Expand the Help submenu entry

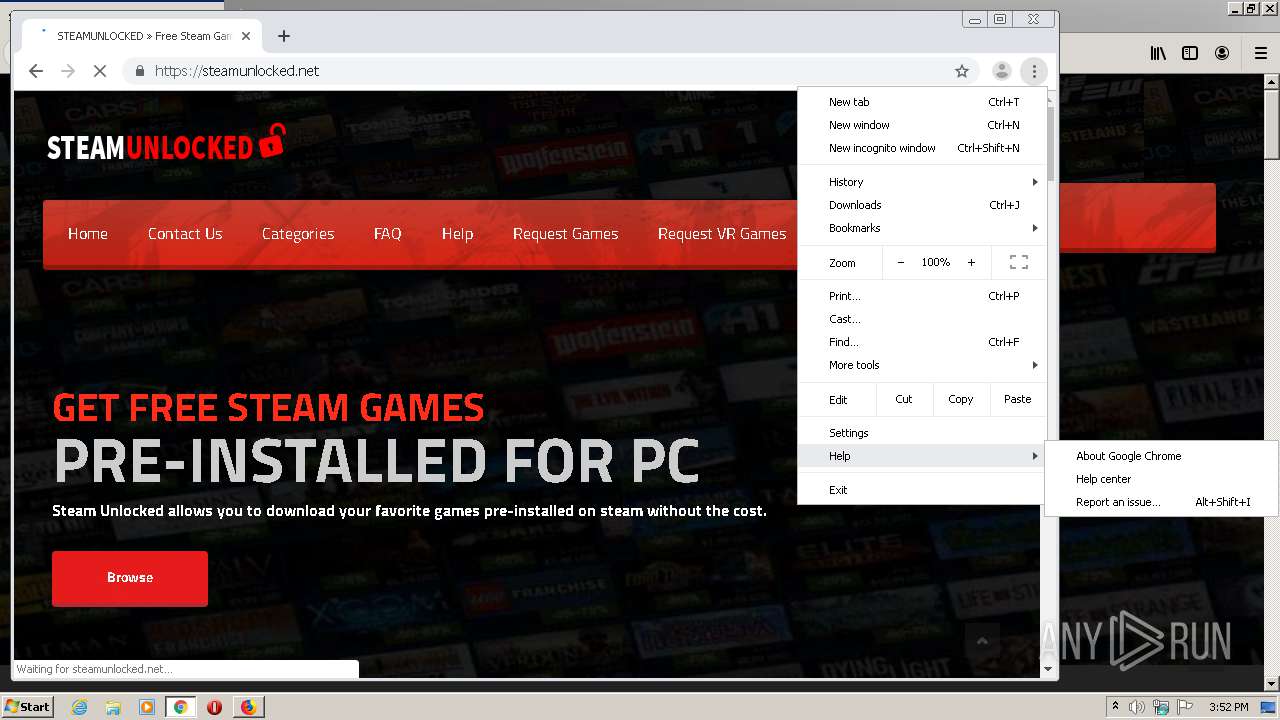tap(922, 456)
